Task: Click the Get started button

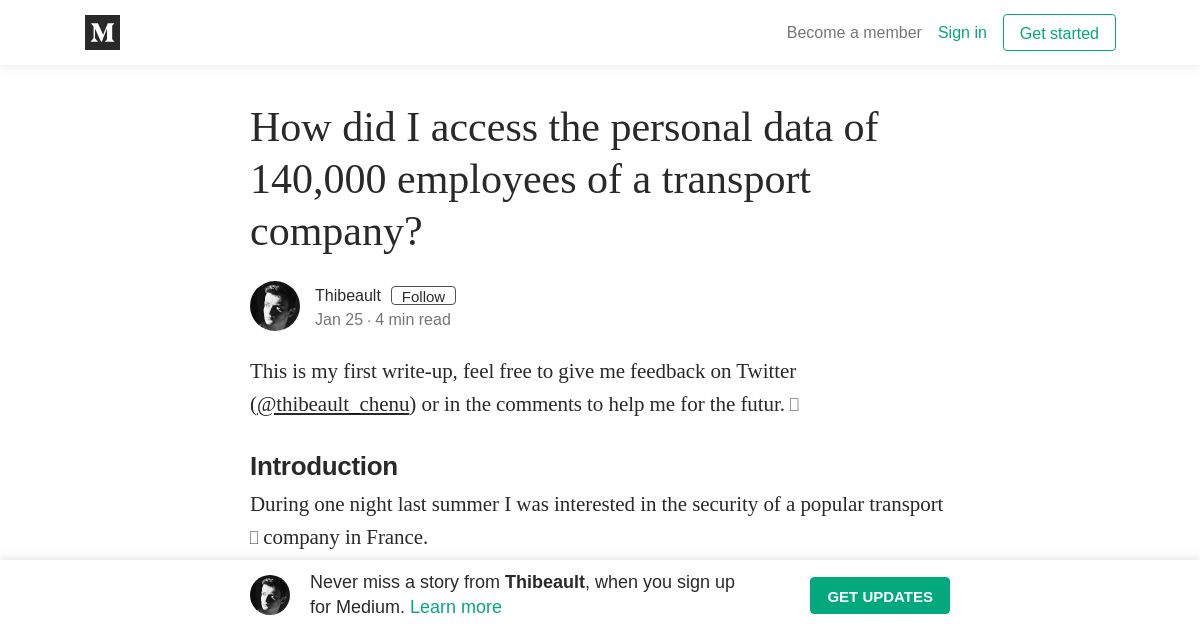Action: coord(1059,33)
